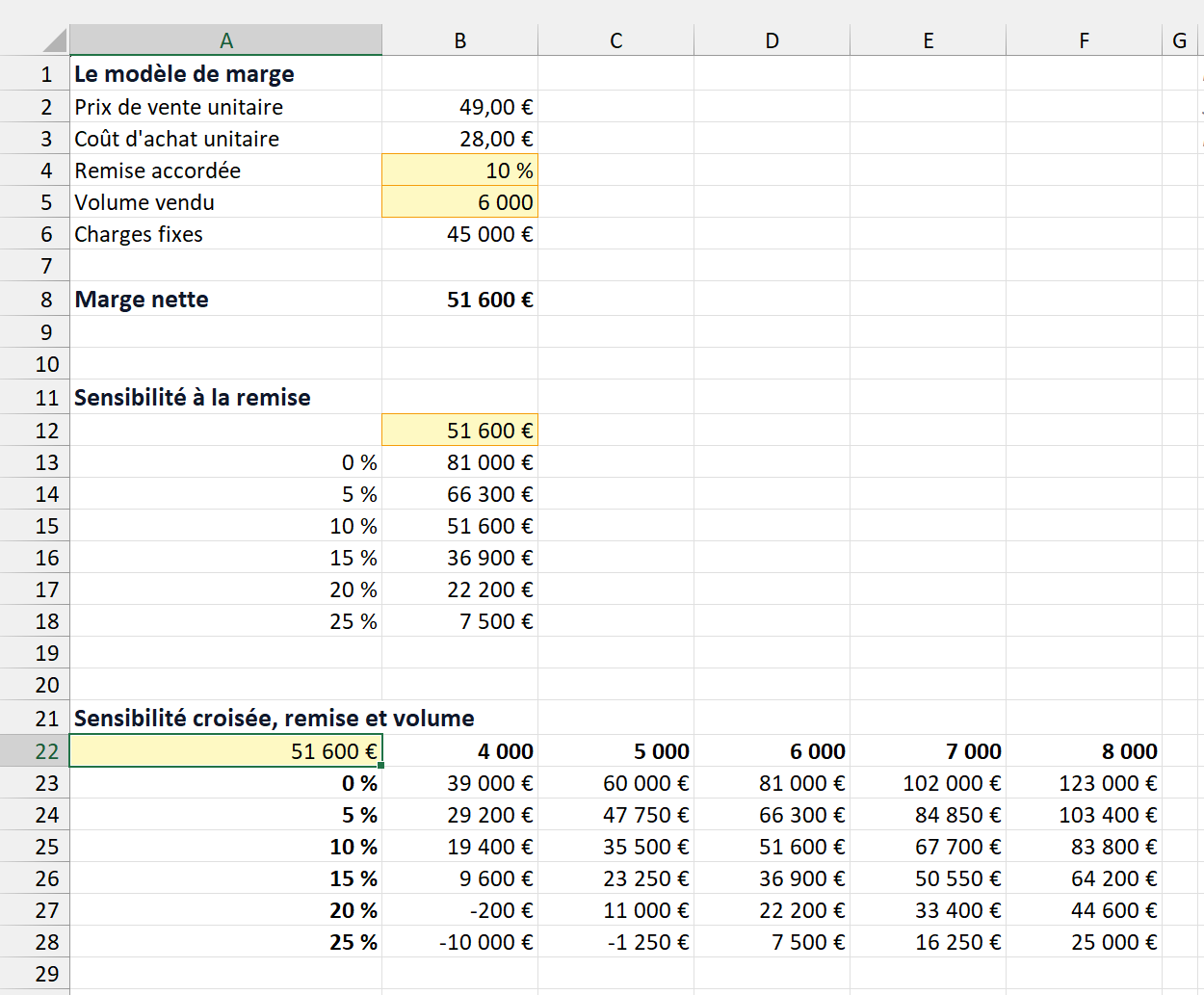
Task: Select the row 12 header
Action: coord(35,431)
